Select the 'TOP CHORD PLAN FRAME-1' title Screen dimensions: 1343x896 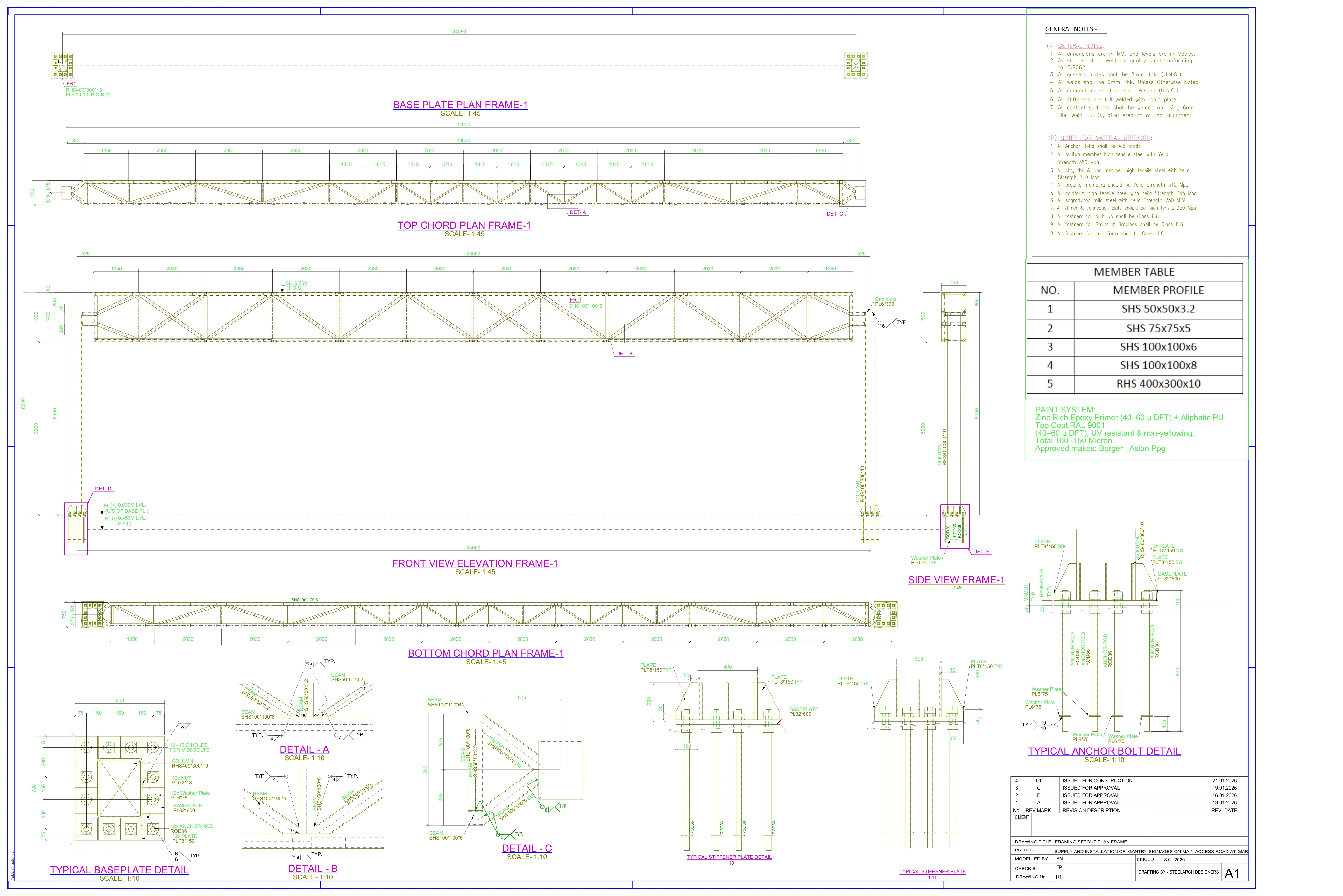[x=464, y=226]
